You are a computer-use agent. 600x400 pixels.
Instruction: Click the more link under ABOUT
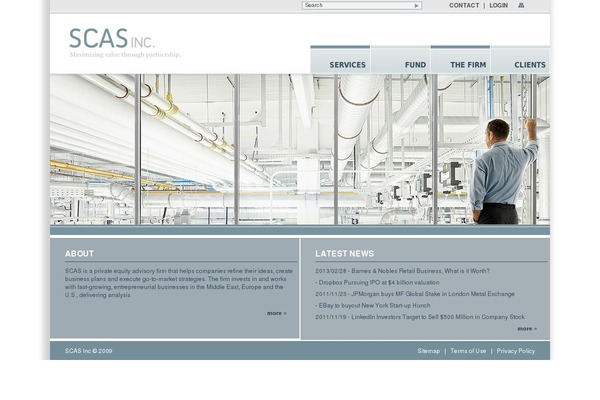pos(277,313)
